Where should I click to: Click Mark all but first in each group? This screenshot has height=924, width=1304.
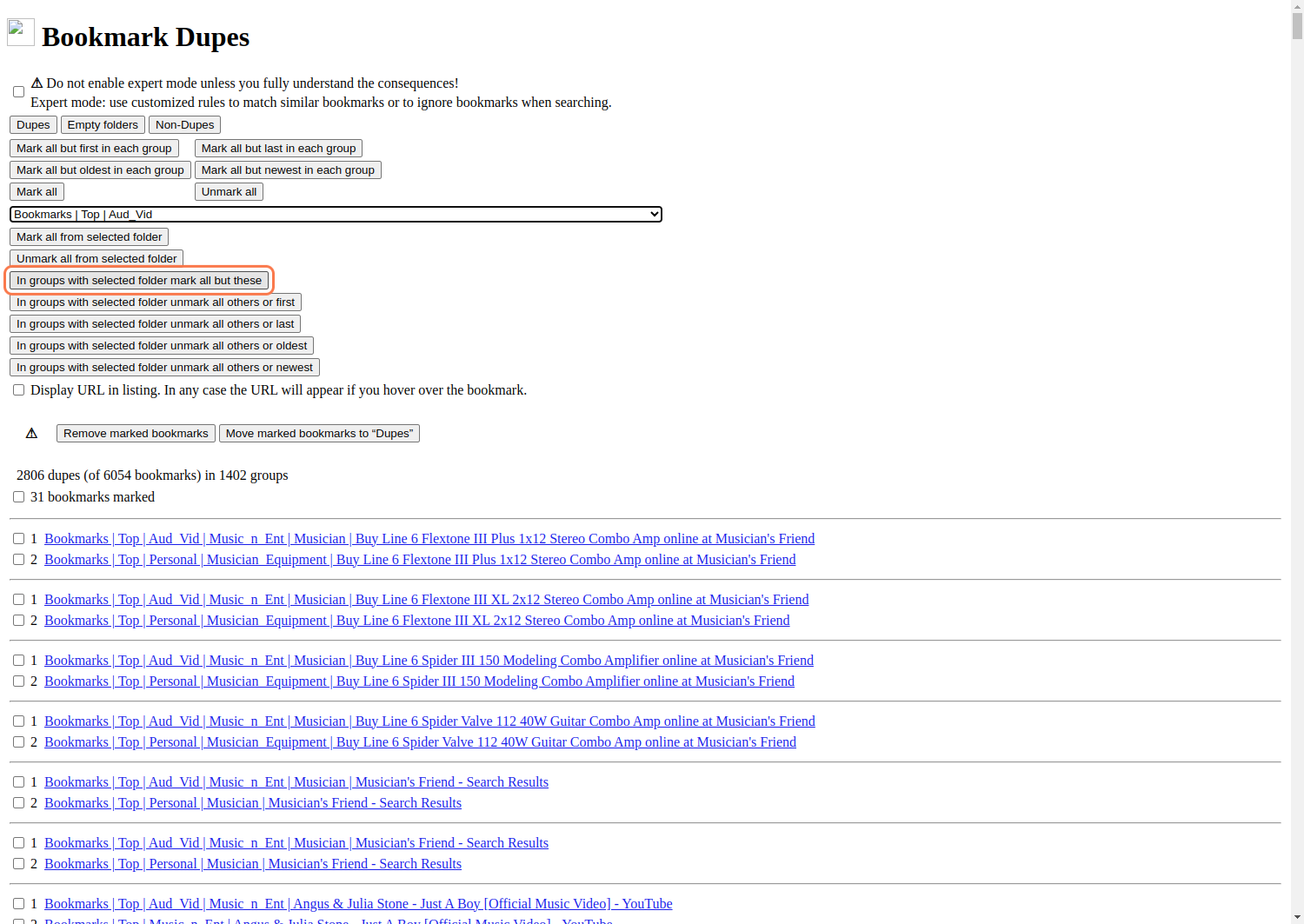94,149
